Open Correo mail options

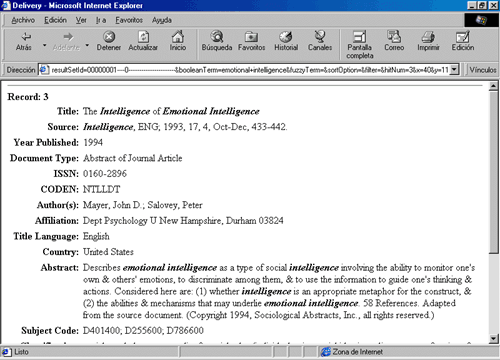(x=394, y=41)
